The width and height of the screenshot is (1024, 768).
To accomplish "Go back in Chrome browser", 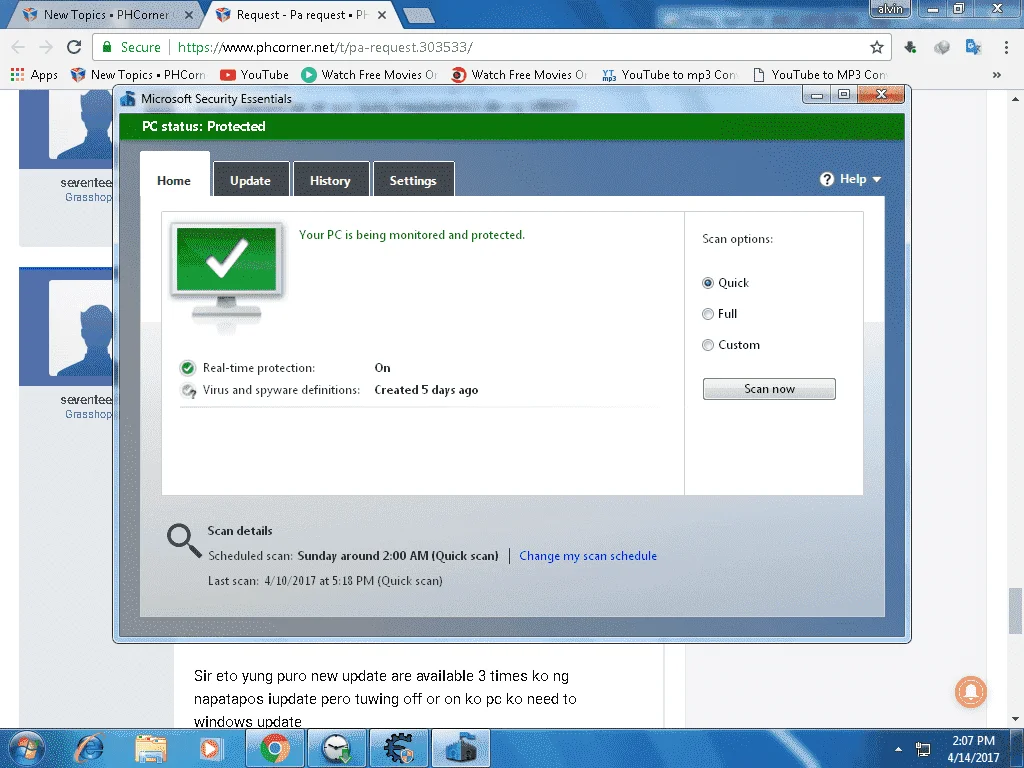I will coord(18,47).
